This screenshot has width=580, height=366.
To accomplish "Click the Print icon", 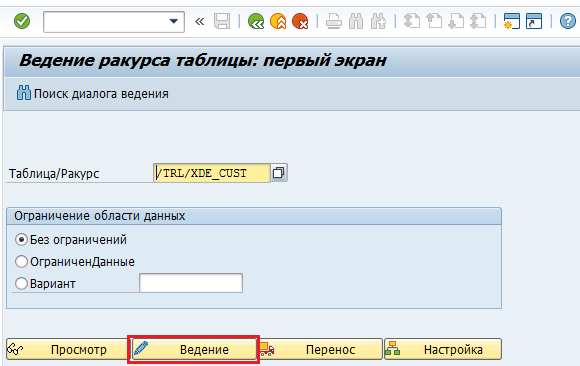I will 334,21.
